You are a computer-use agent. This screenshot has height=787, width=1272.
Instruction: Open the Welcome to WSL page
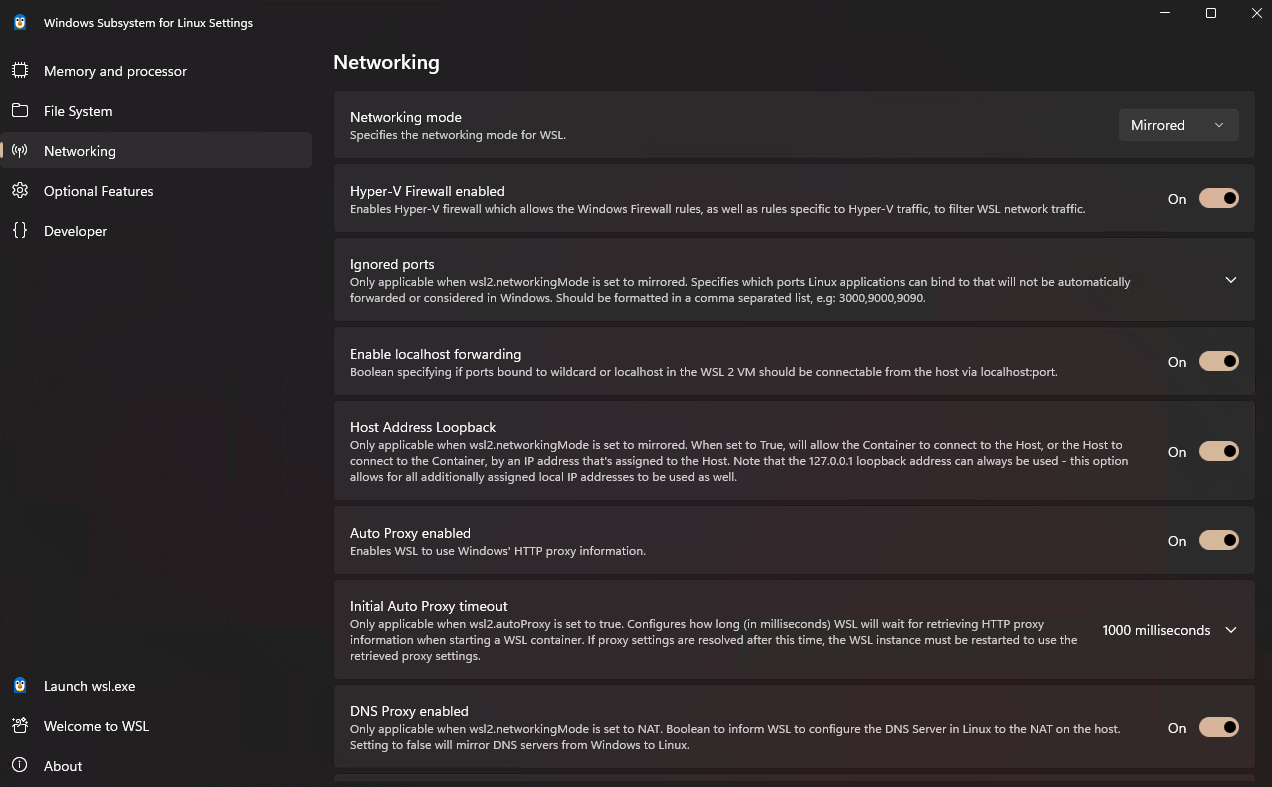(156, 726)
